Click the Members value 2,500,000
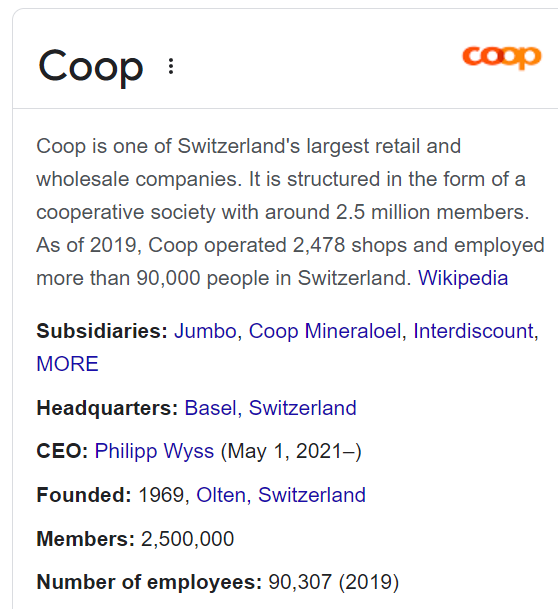This screenshot has height=609, width=558. pos(187,539)
